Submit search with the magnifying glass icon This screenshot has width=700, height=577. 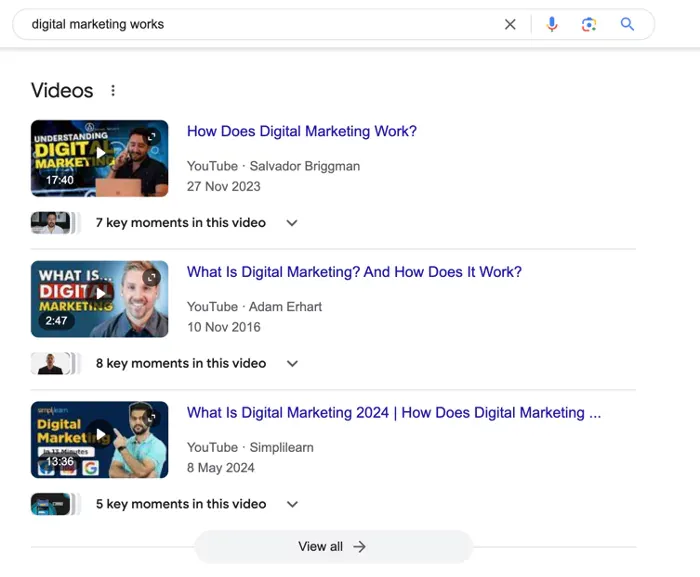click(x=627, y=24)
